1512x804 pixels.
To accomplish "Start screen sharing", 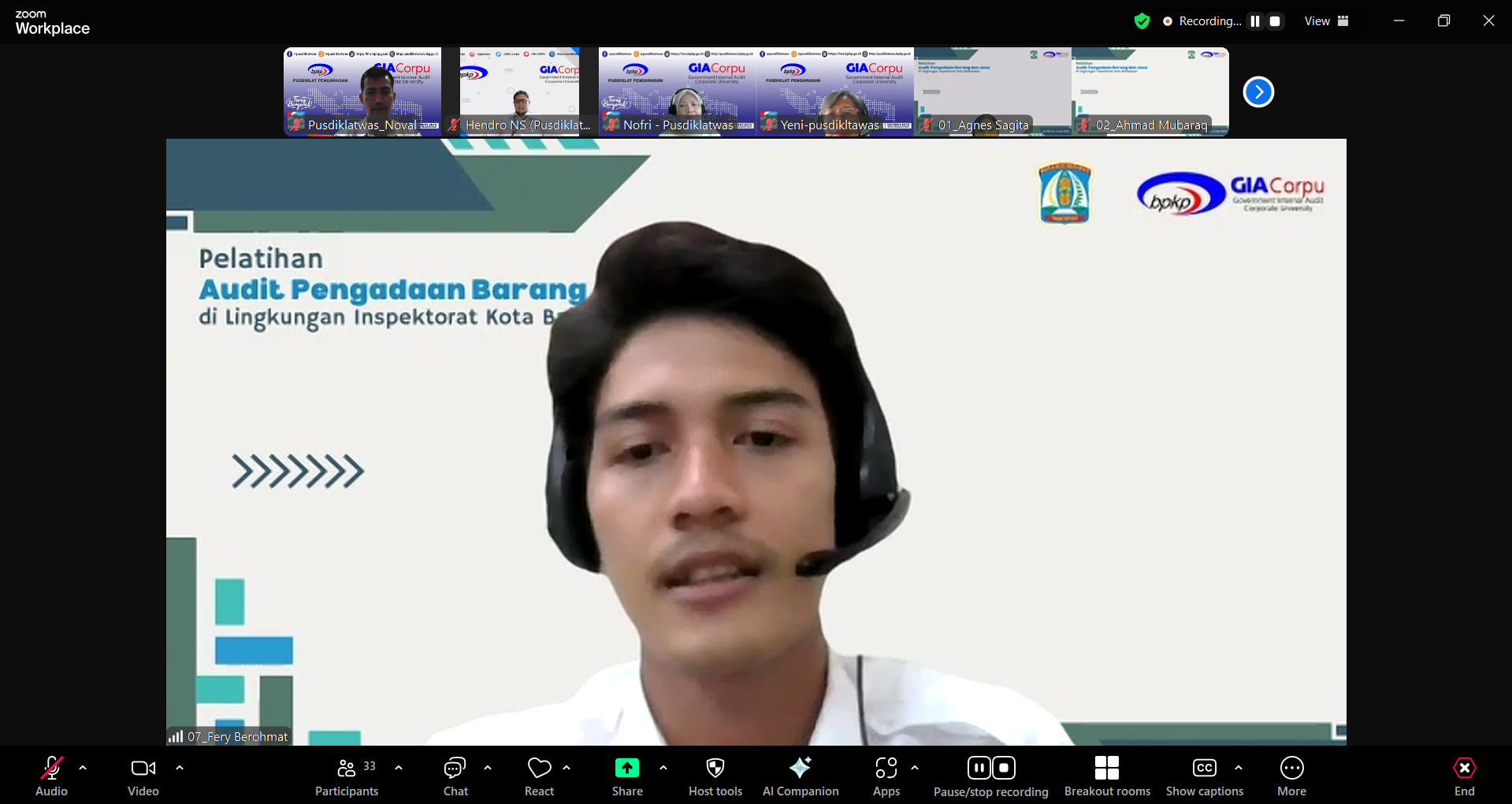I will pyautogui.click(x=626, y=776).
